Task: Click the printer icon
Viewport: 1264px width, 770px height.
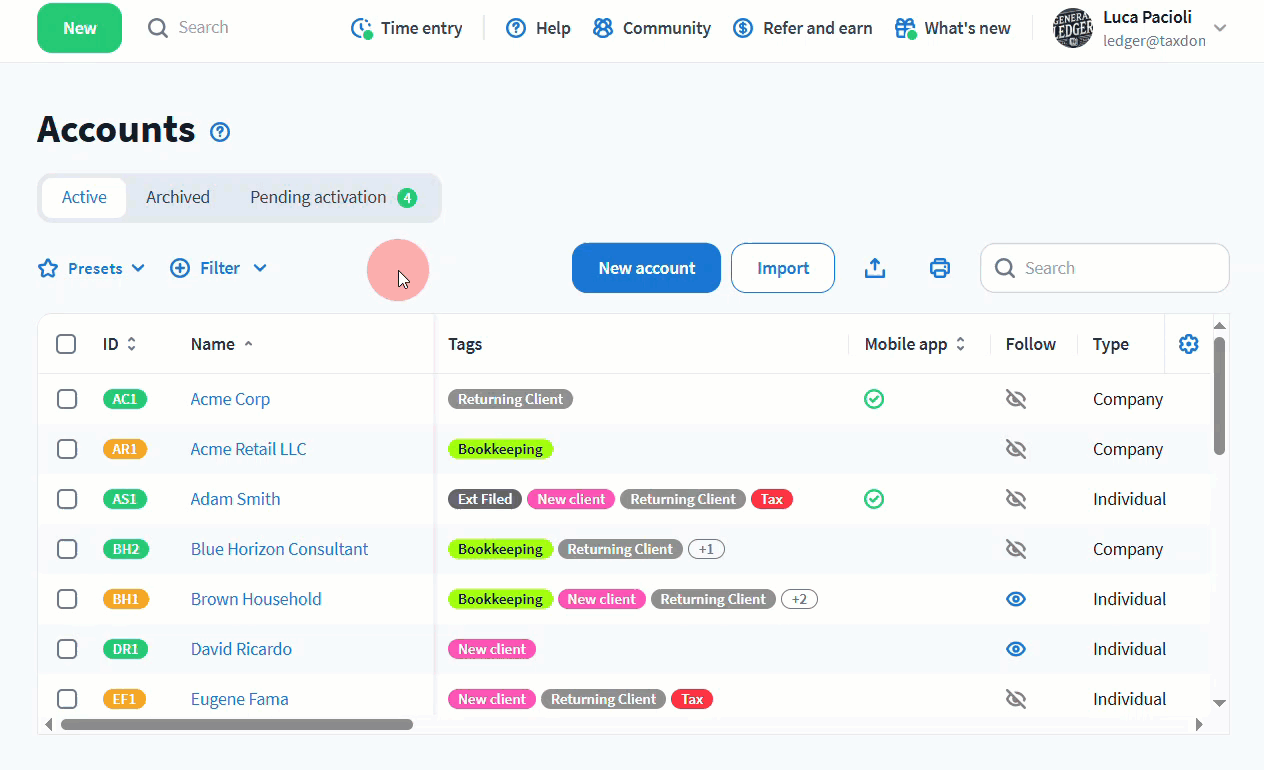Action: pyautogui.click(x=940, y=268)
